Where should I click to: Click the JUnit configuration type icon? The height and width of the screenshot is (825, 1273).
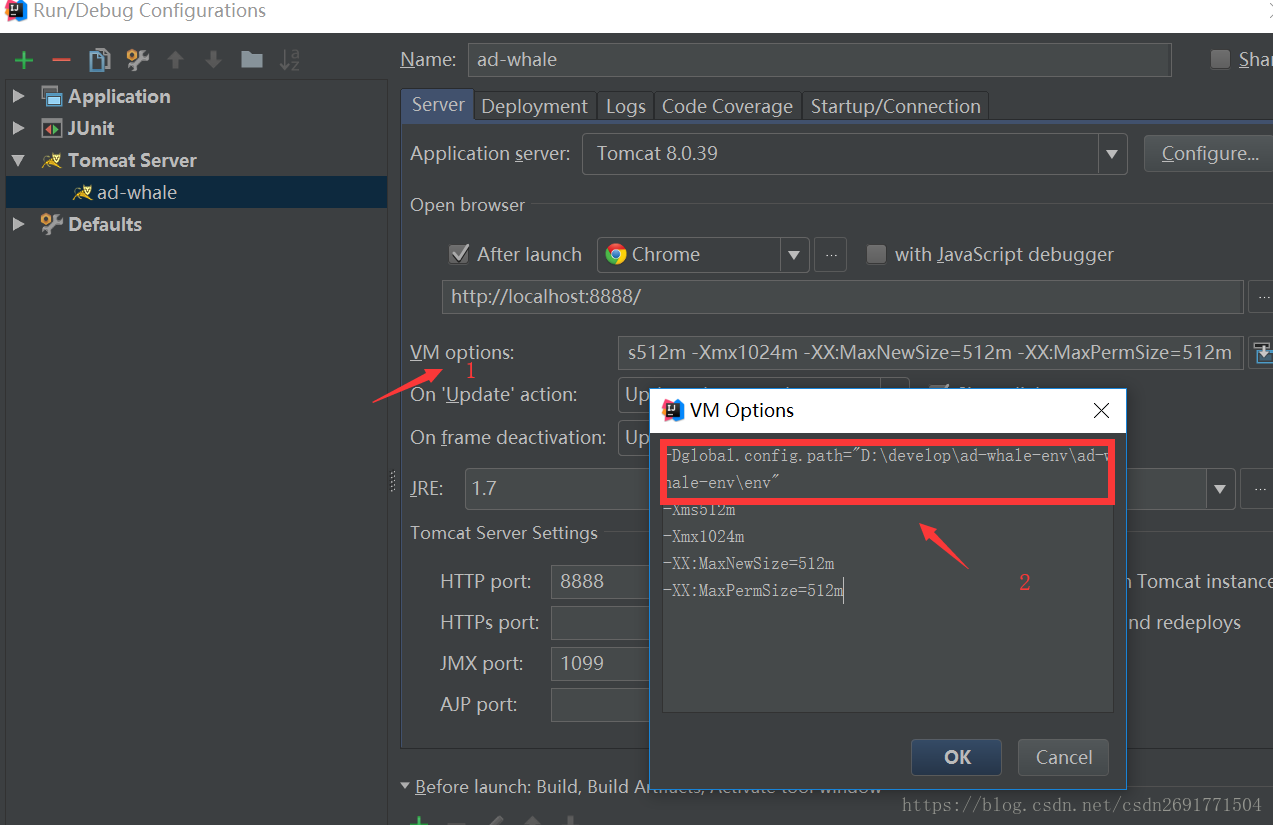coord(52,128)
